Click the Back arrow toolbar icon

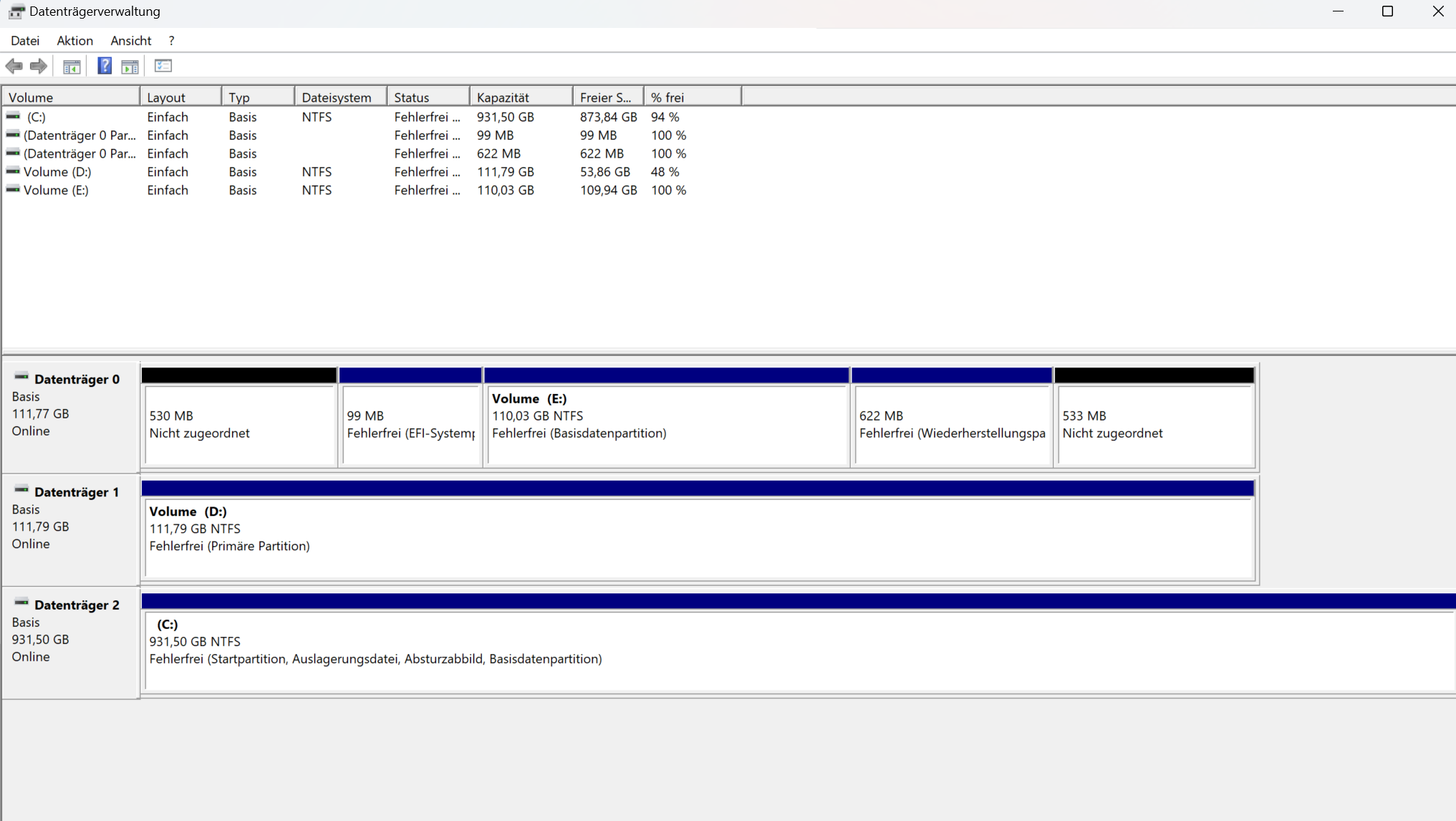14,66
